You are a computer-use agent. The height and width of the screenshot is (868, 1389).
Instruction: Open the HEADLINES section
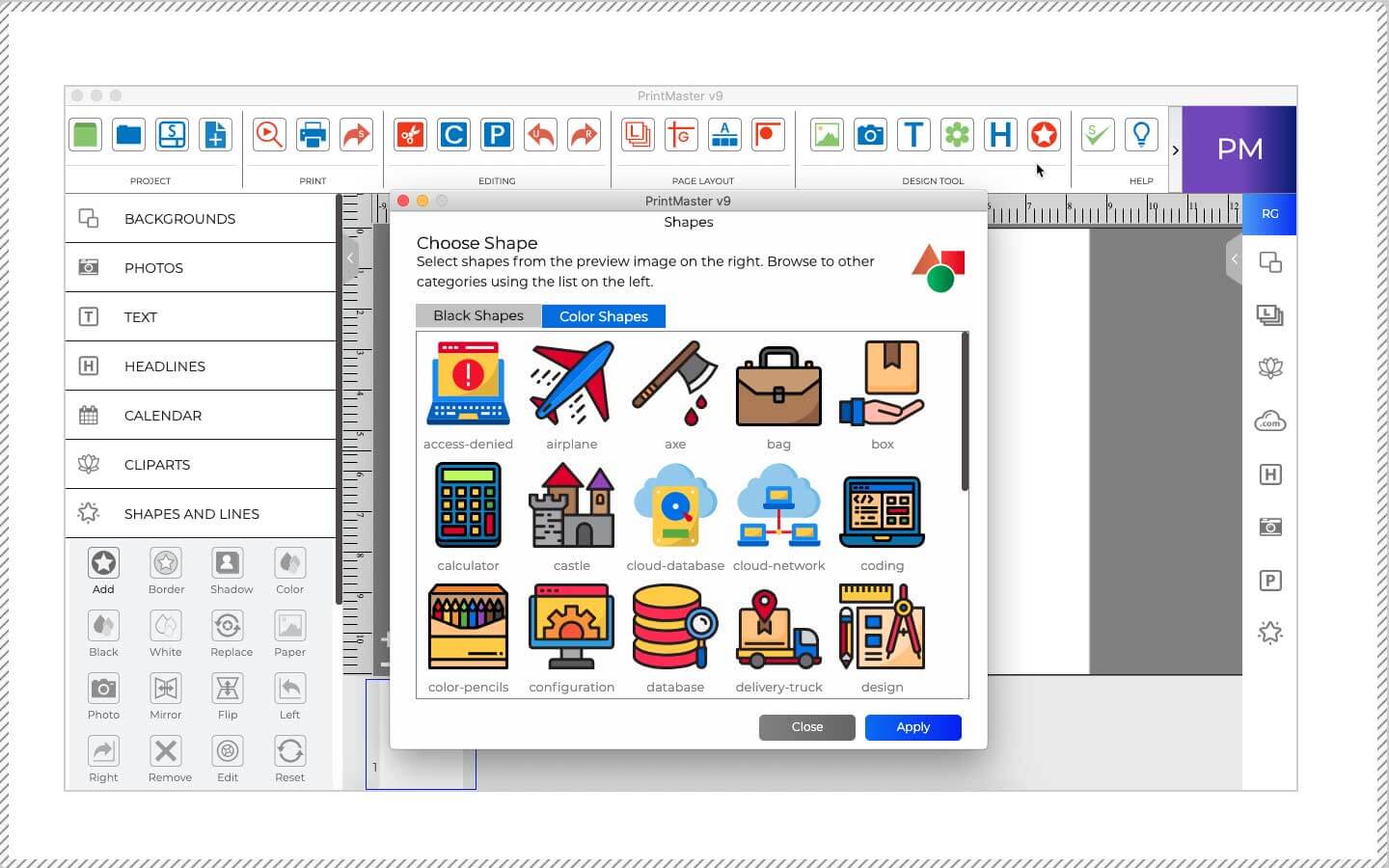[201, 366]
